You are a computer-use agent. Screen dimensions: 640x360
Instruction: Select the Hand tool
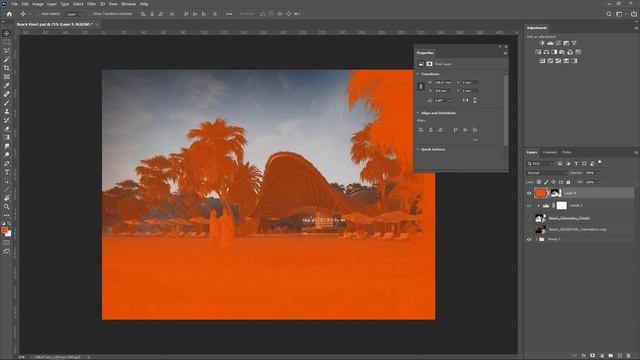tap(7, 198)
